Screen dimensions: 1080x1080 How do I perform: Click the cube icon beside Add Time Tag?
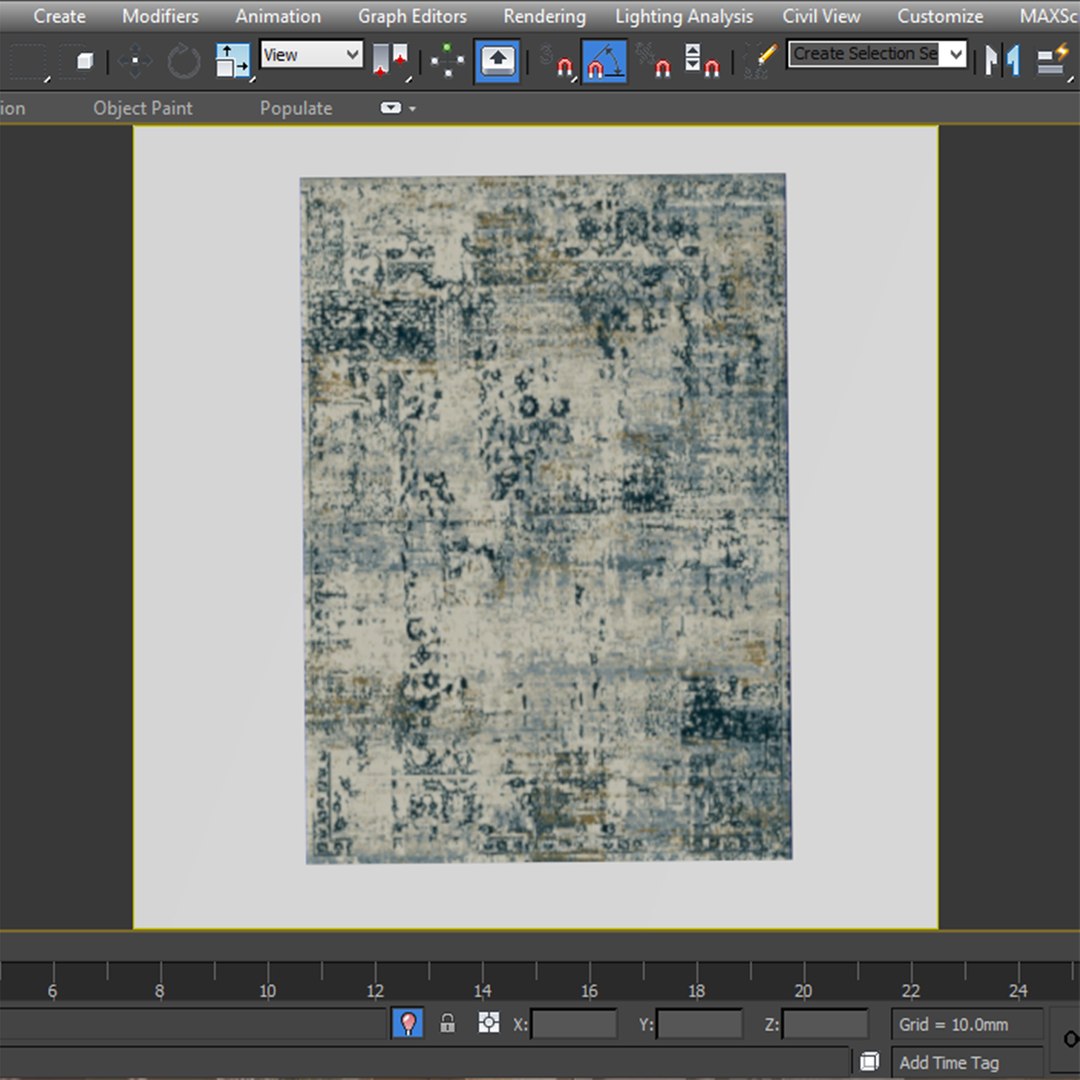[869, 1061]
